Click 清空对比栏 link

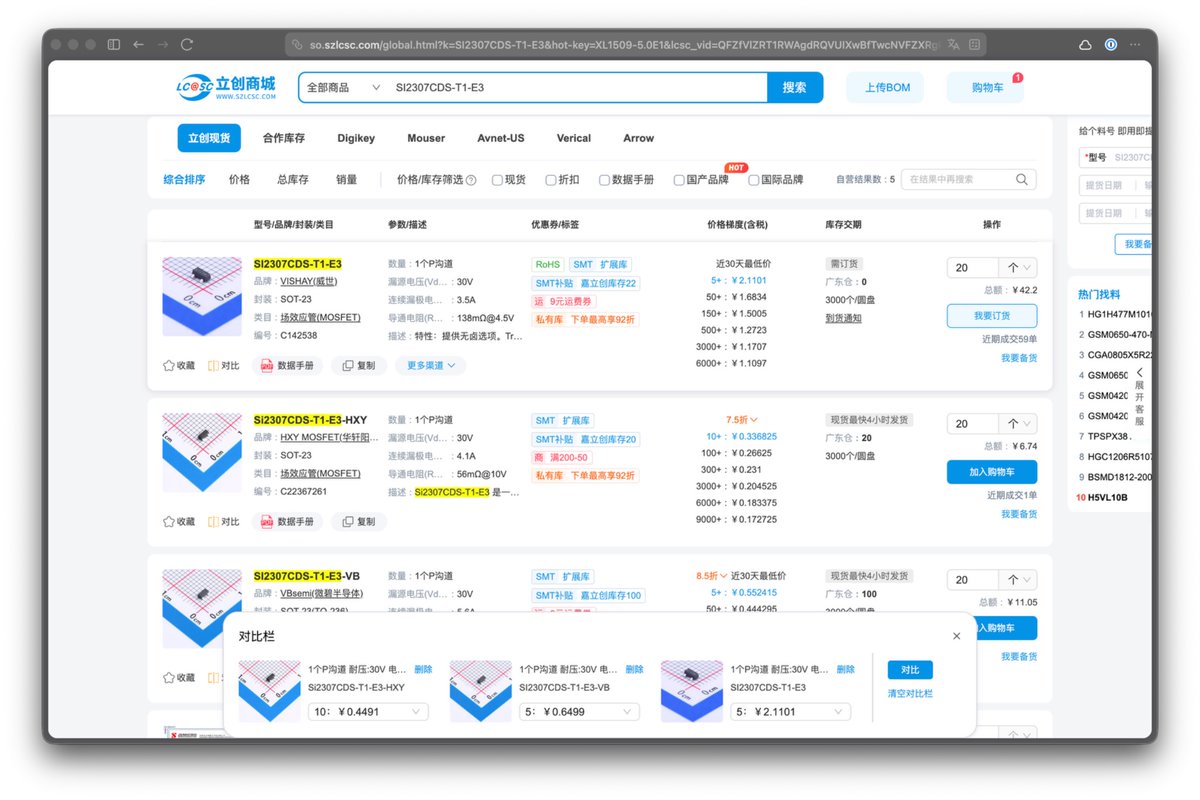910,693
